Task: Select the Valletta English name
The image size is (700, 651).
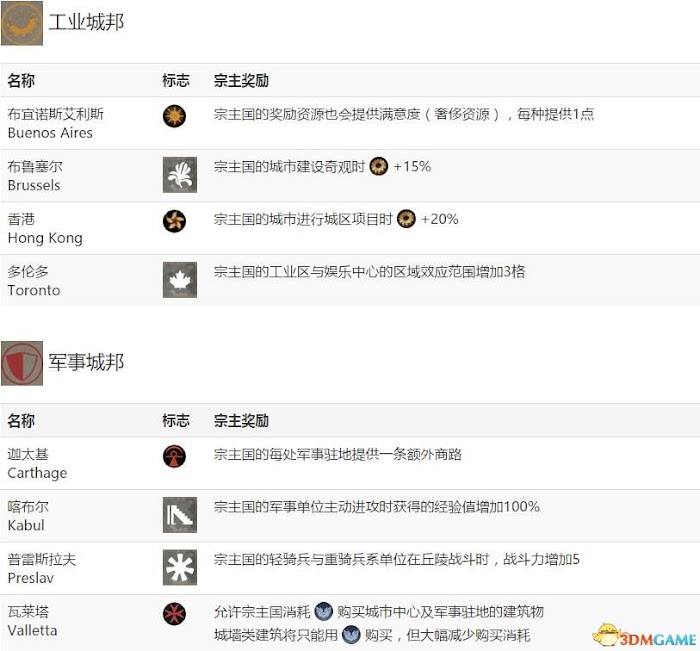Action: coord(32,630)
